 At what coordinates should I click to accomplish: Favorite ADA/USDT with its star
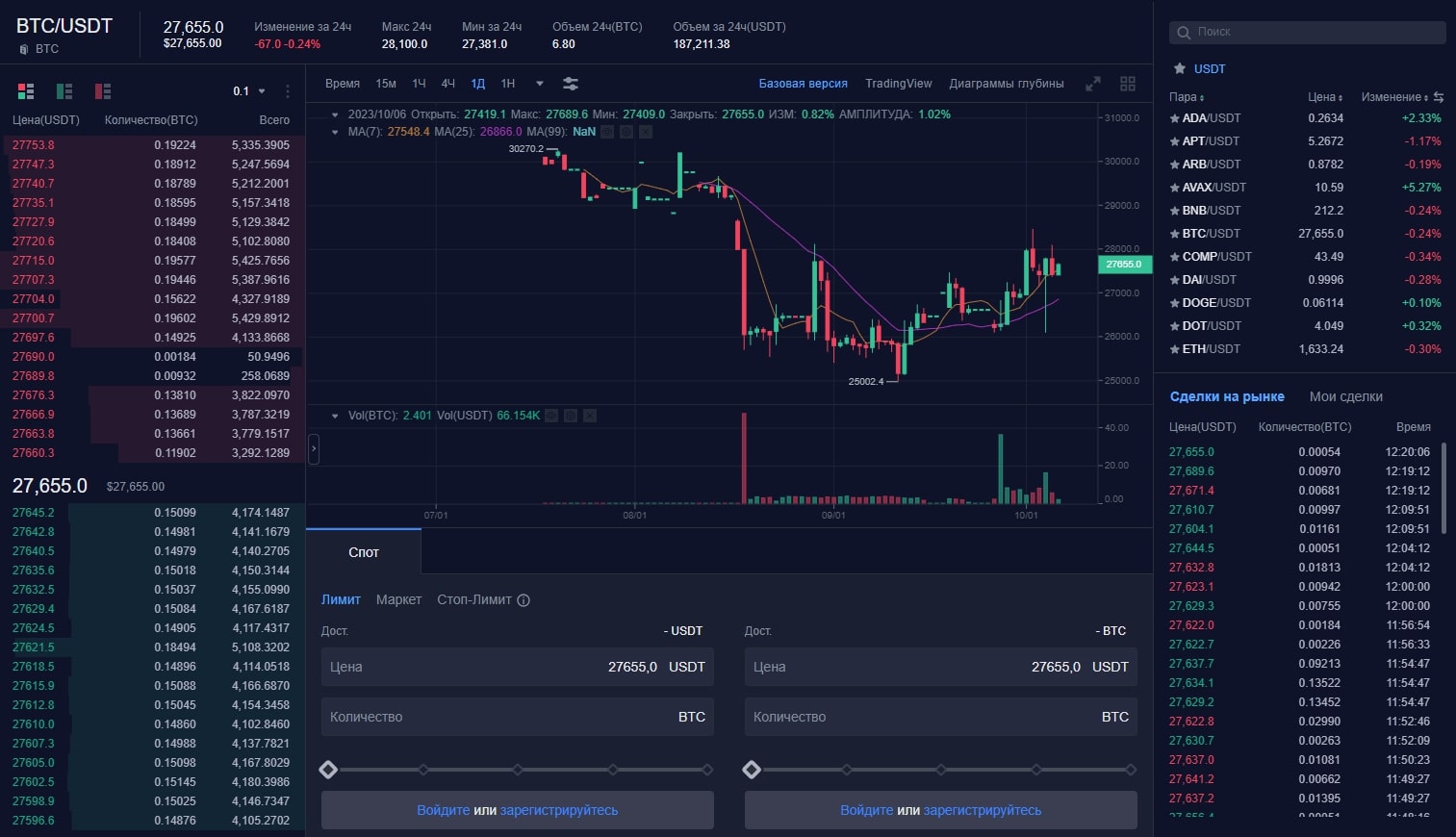pyautogui.click(x=1174, y=118)
